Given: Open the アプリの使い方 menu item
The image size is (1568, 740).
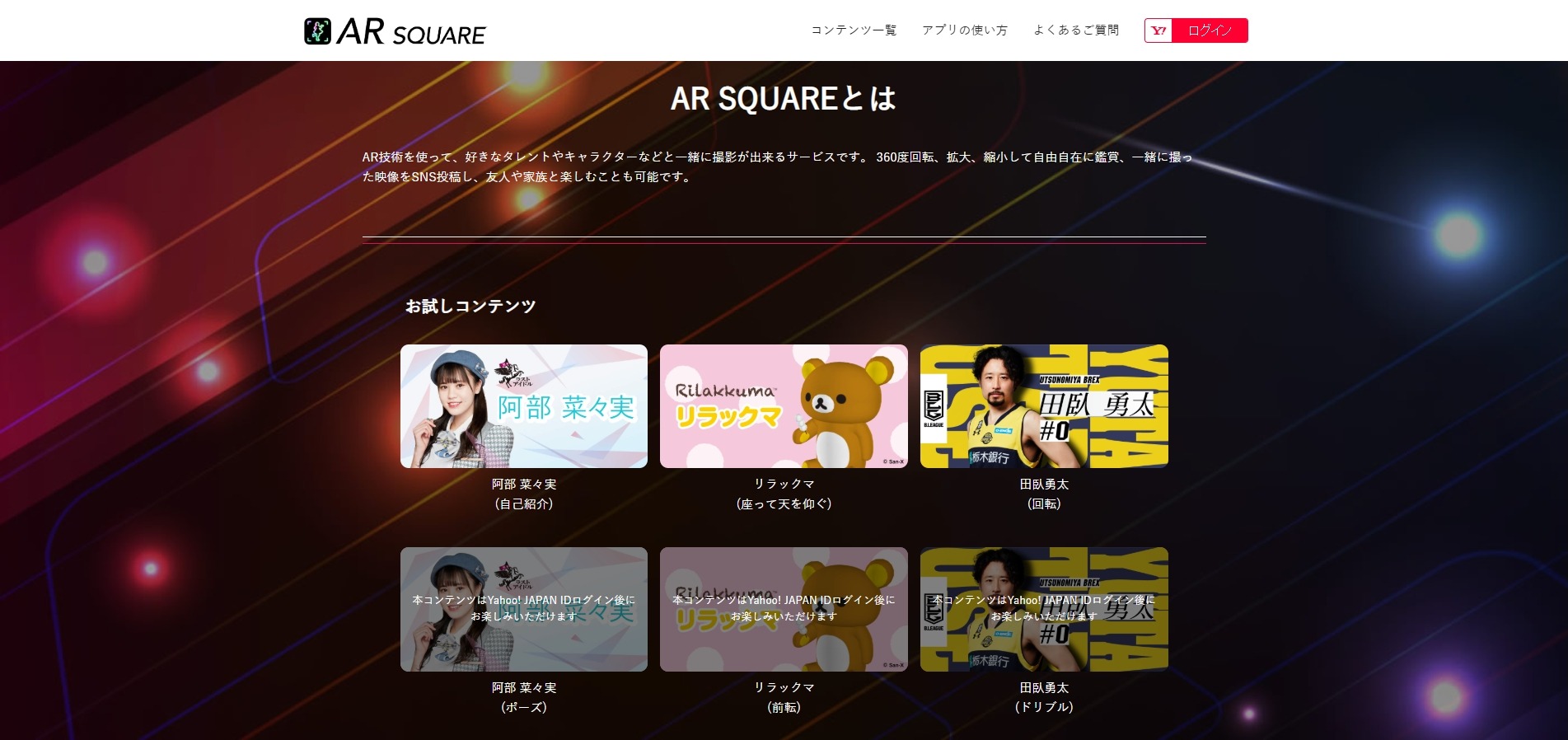Looking at the screenshot, I should (965, 30).
